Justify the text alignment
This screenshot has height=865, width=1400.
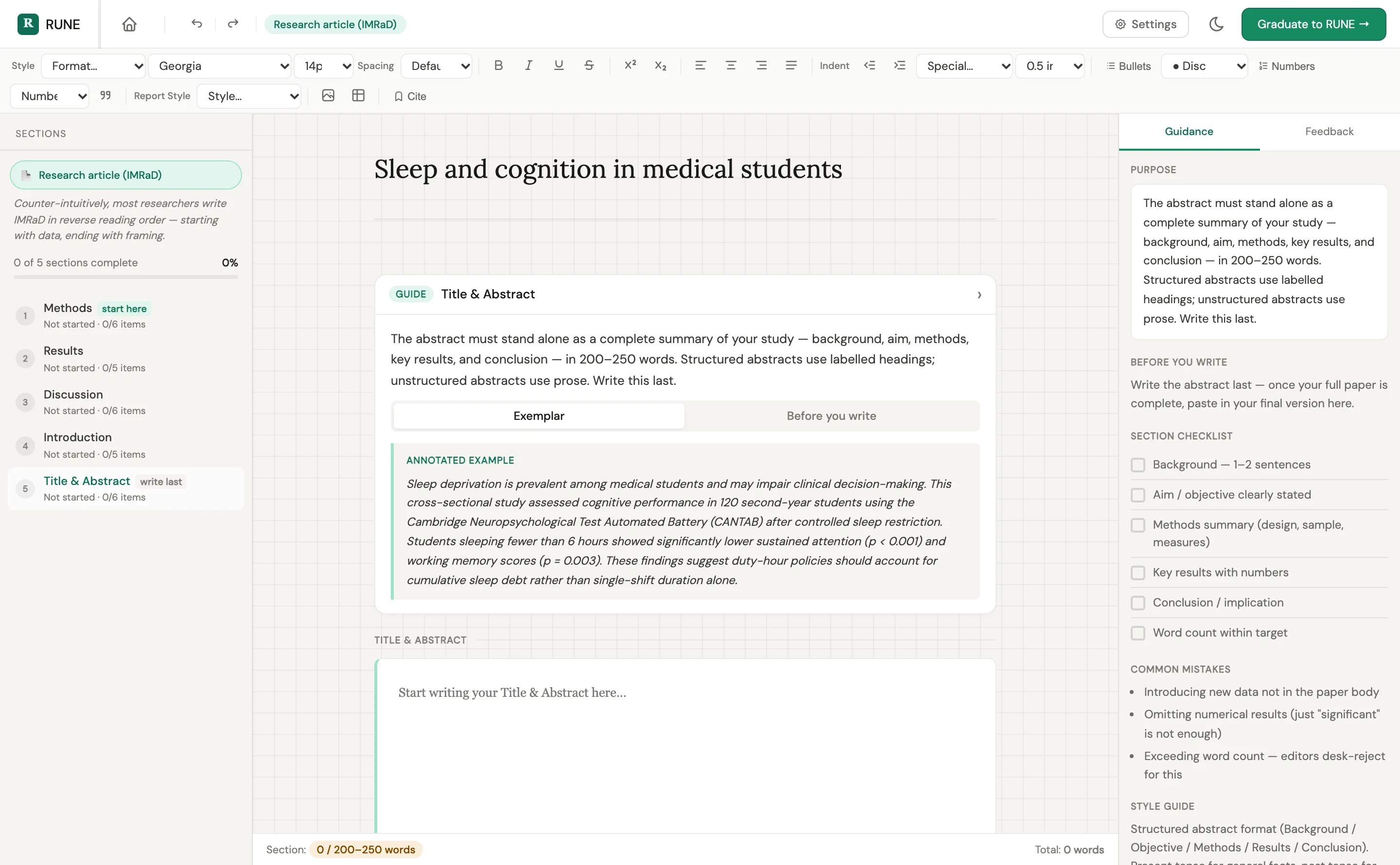(x=791, y=66)
